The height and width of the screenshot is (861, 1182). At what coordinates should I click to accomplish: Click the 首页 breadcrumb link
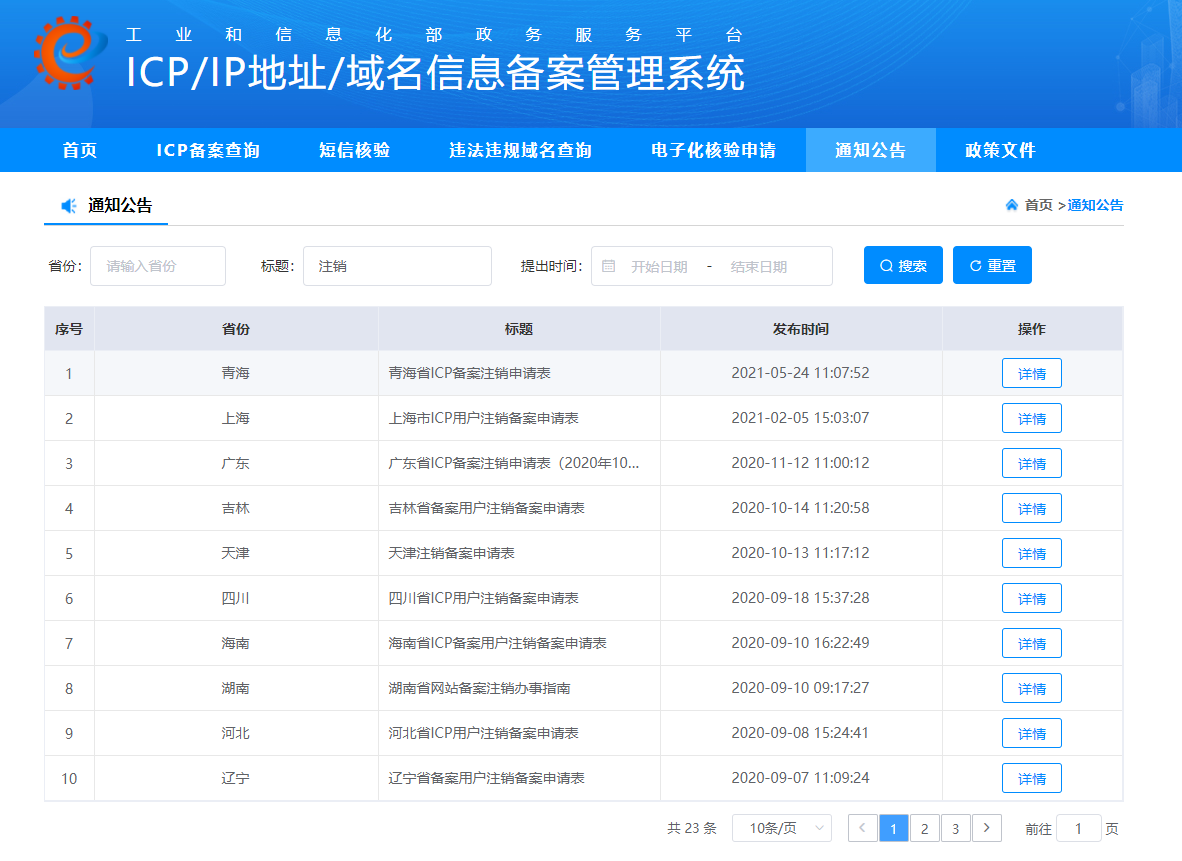[1038, 205]
